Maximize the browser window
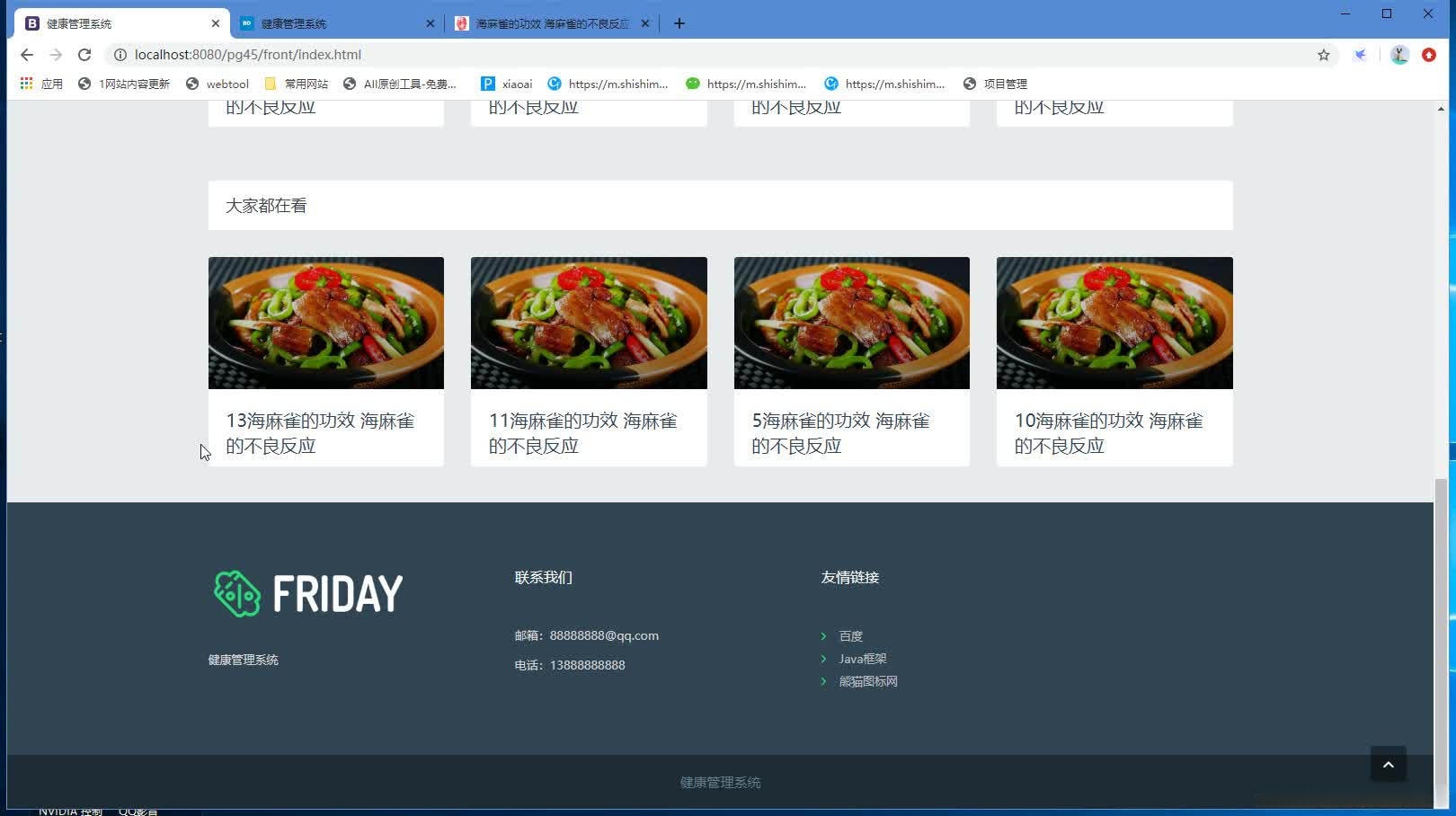Viewport: 1456px width, 816px height. point(1387,13)
